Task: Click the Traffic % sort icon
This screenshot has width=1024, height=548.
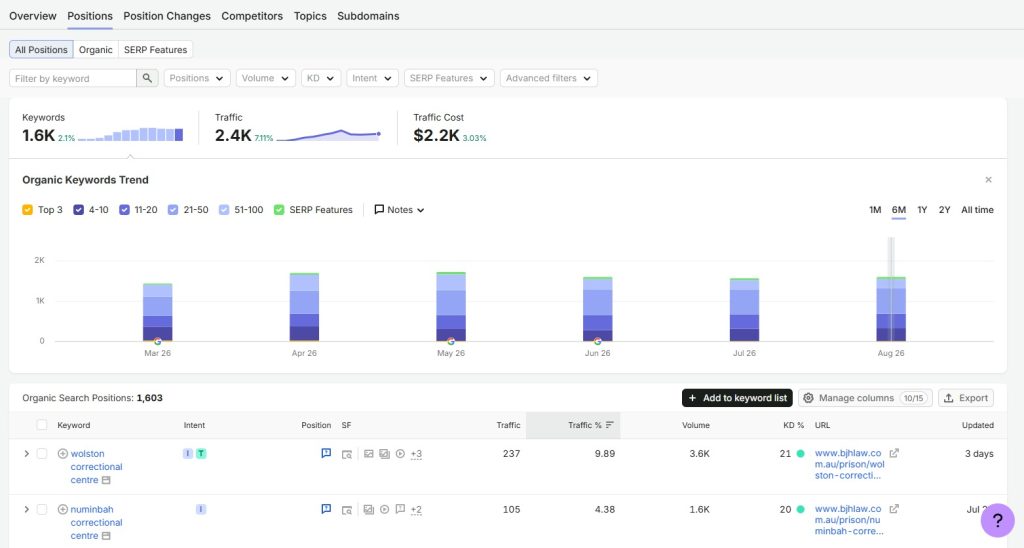Action: (609, 425)
